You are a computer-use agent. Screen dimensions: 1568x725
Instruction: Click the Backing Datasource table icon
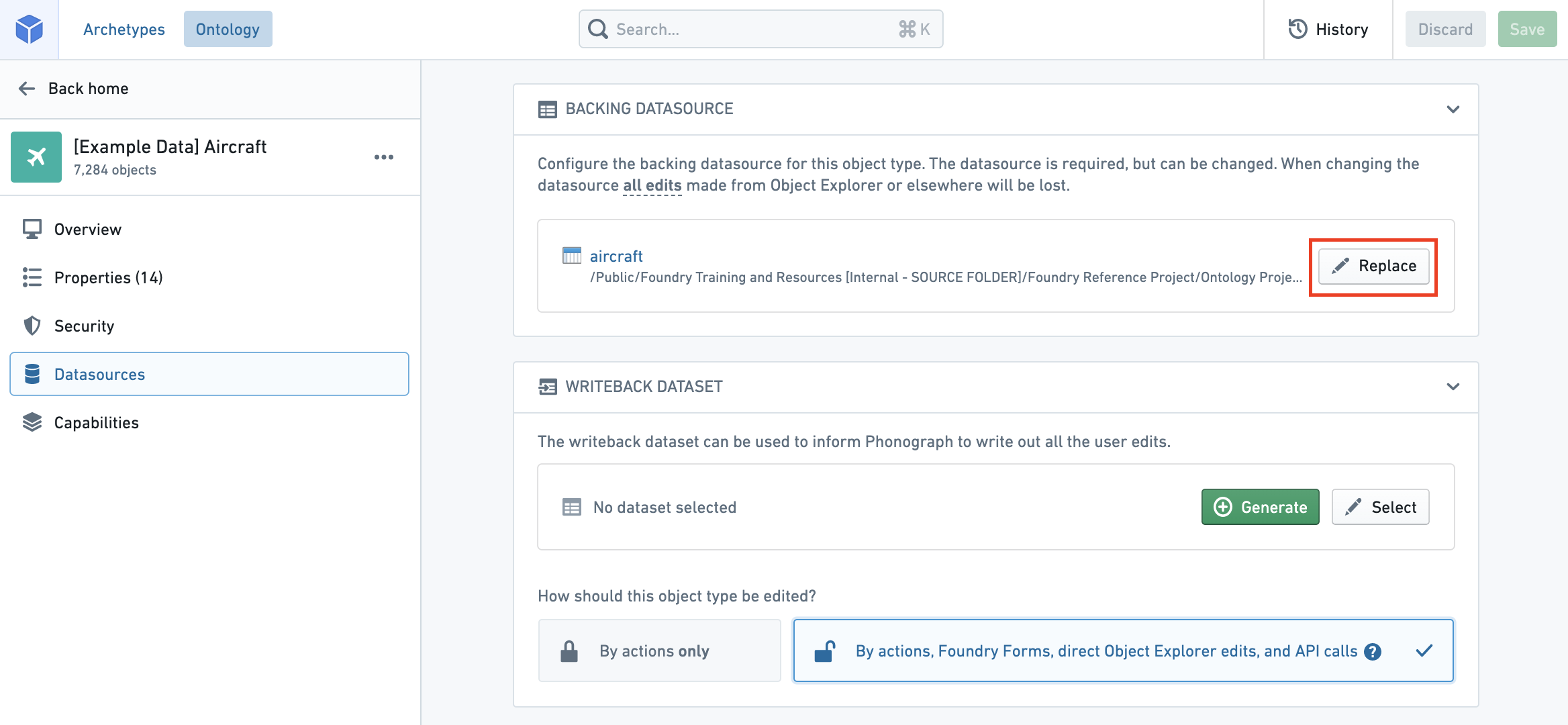pos(548,109)
